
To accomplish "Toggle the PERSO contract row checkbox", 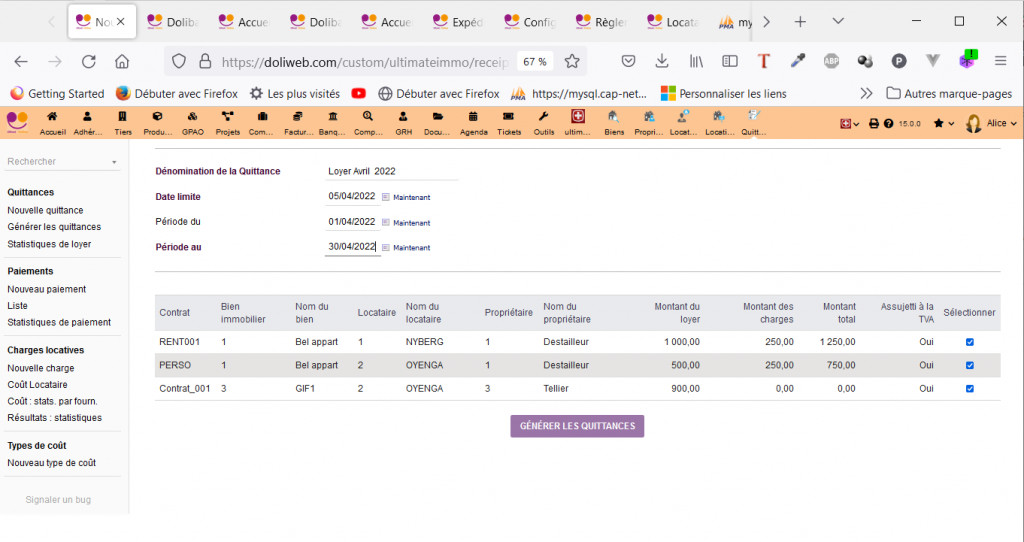I will tap(969, 365).
